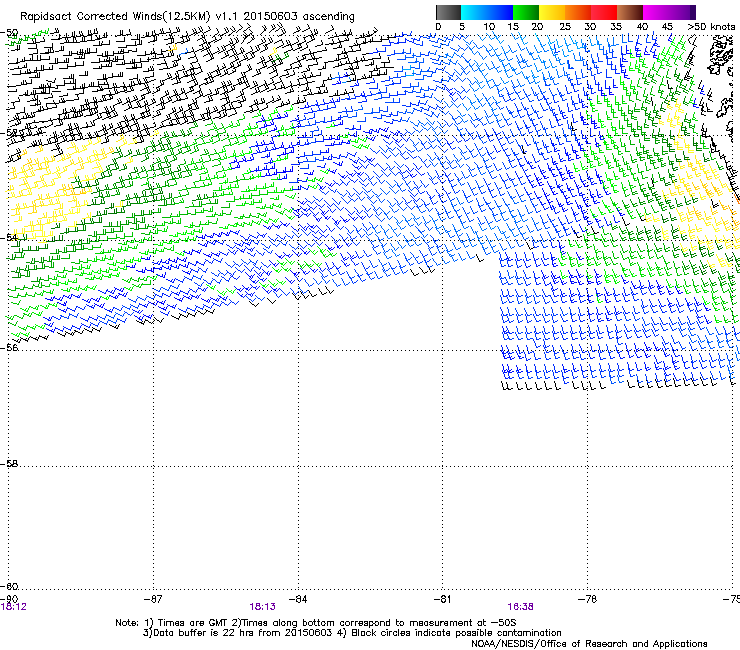Click the blue 10-15 knots color swatch
This screenshot has width=740, height=650.
tap(500, 12)
